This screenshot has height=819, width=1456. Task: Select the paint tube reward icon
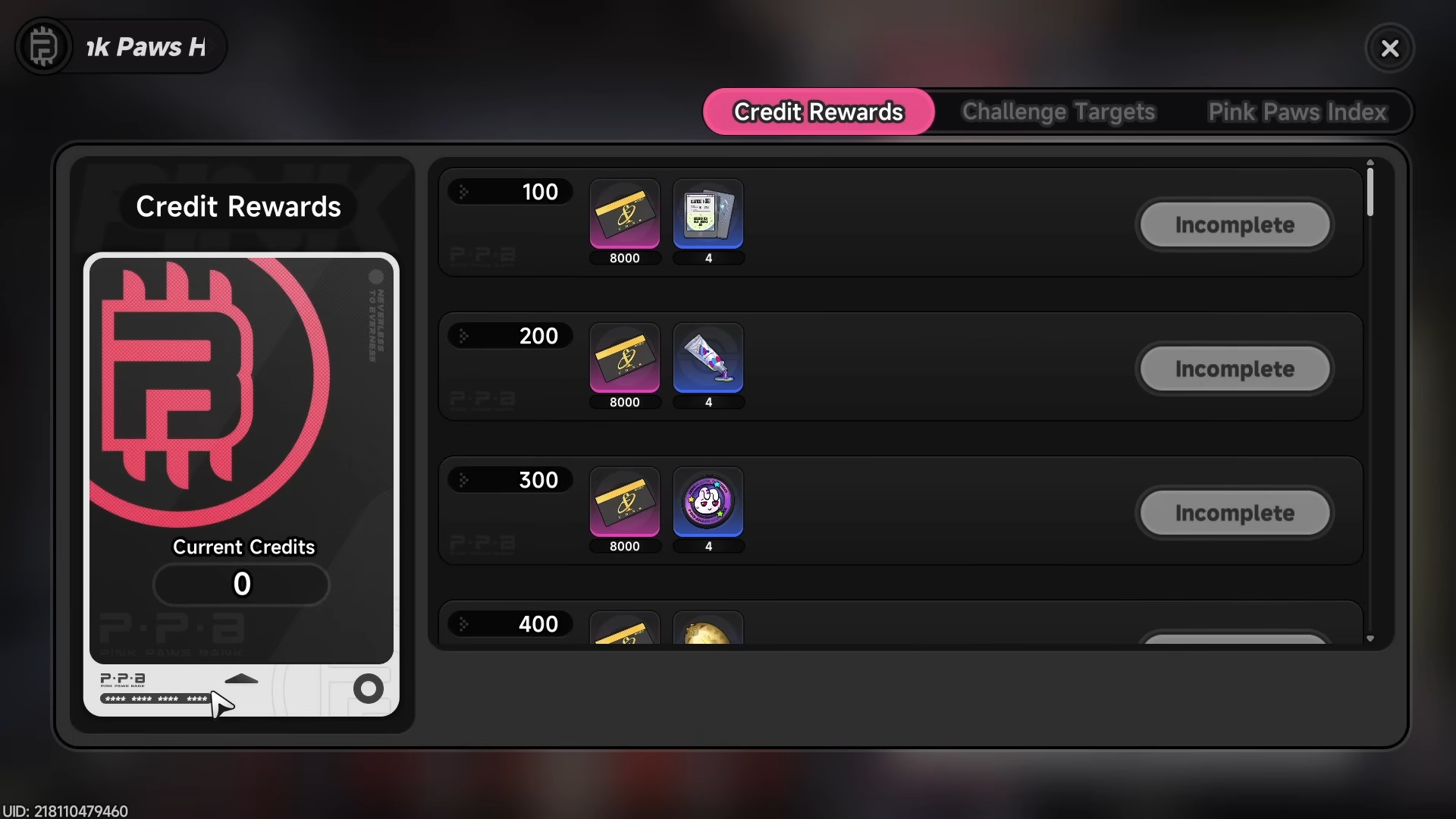click(708, 358)
